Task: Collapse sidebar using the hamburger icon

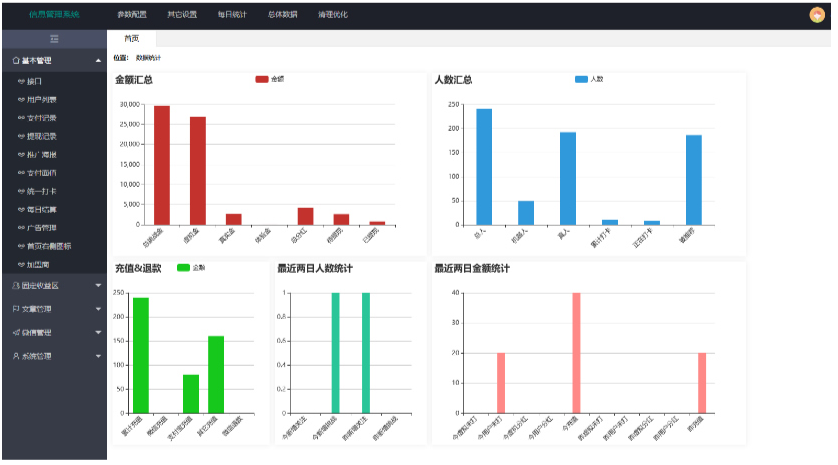Action: (x=53, y=38)
